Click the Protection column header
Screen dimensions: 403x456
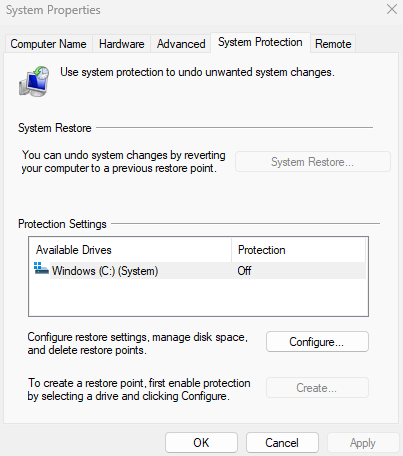click(299, 250)
